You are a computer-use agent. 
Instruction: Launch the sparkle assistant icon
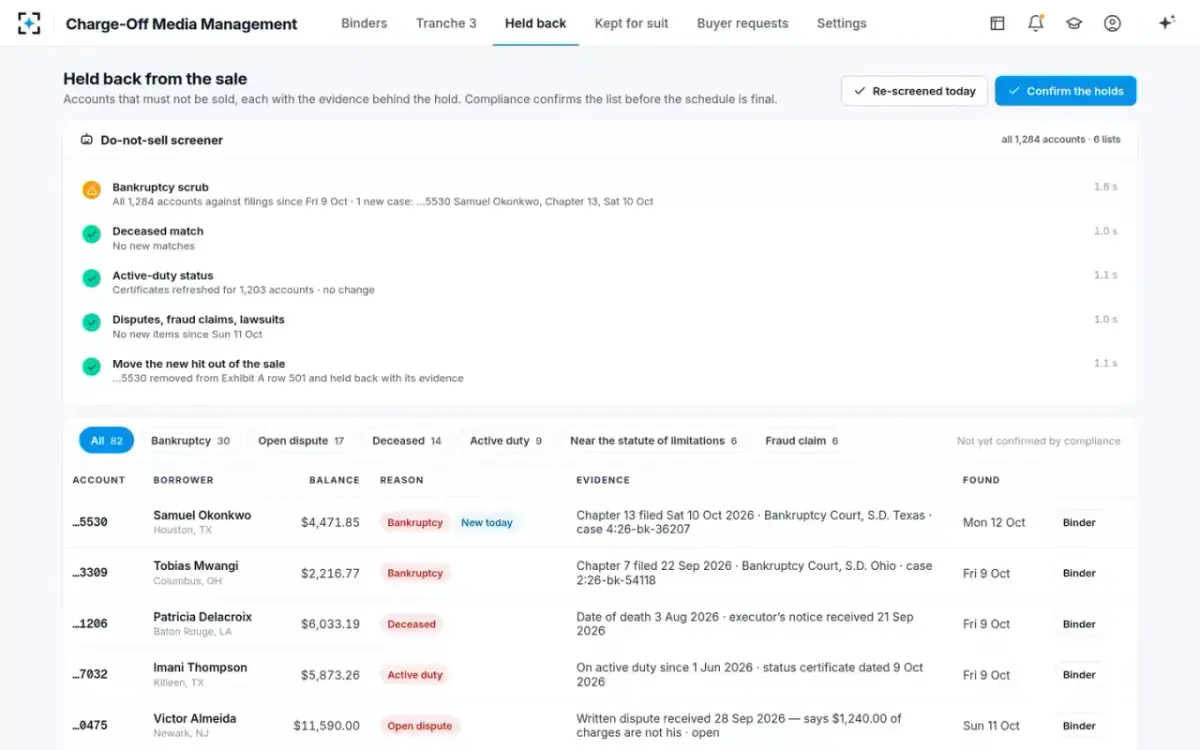pos(1166,23)
